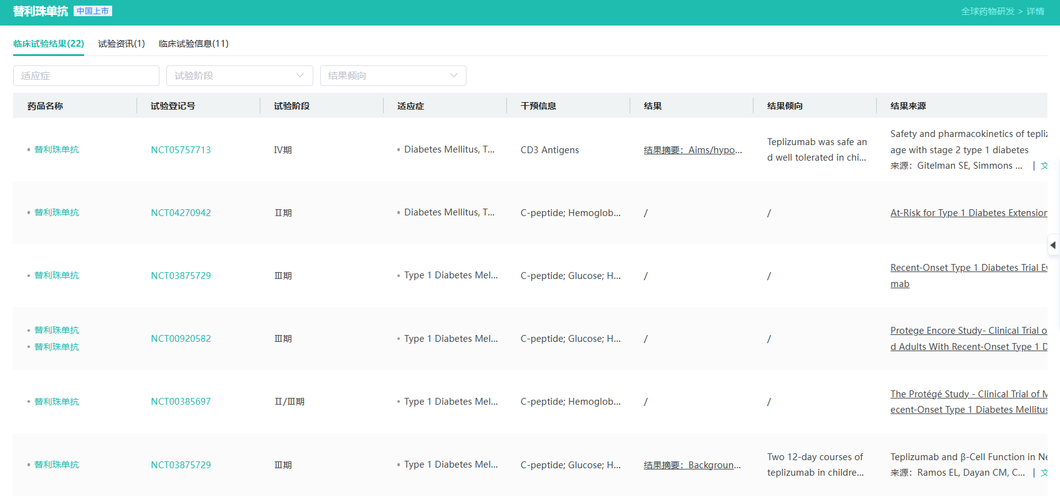Open Protege Encore Study source link

point(969,339)
